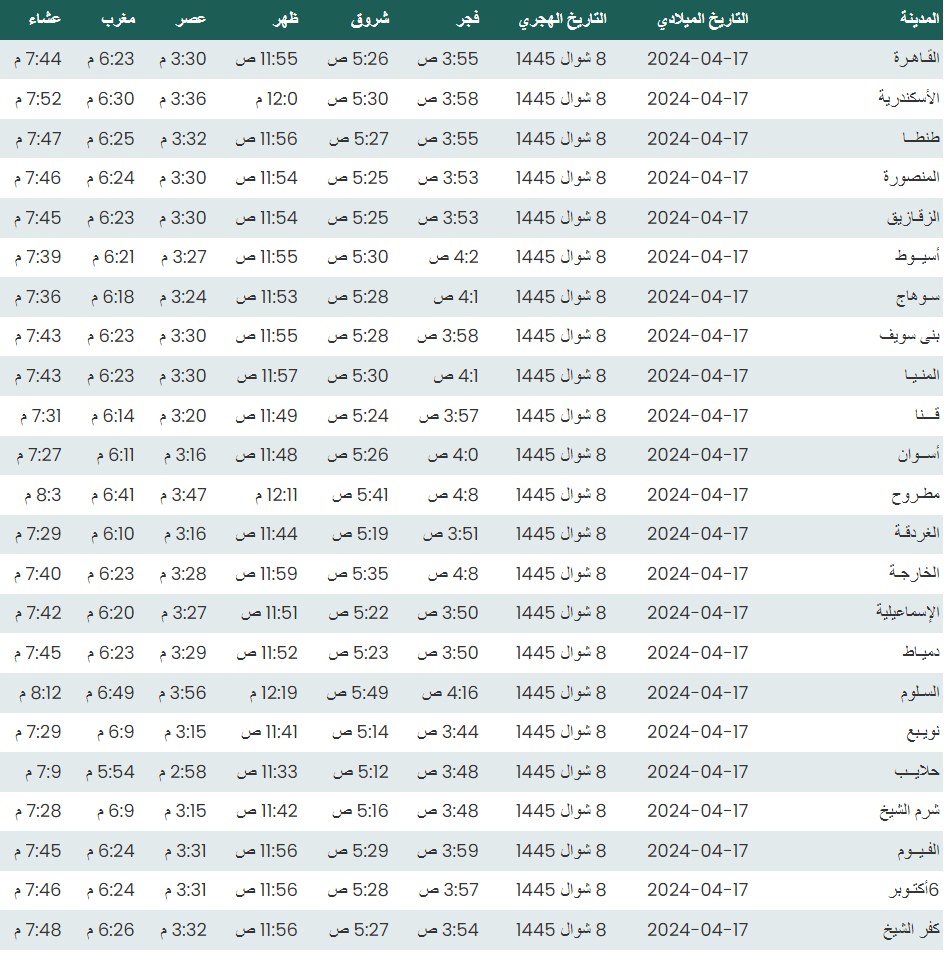Select the "مغرب" column header
The image size is (944, 954).
(x=118, y=20)
